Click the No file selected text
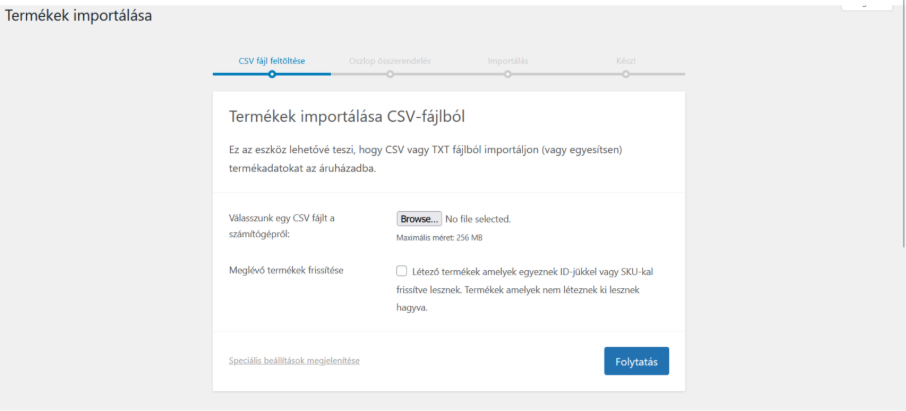 pyautogui.click(x=478, y=219)
